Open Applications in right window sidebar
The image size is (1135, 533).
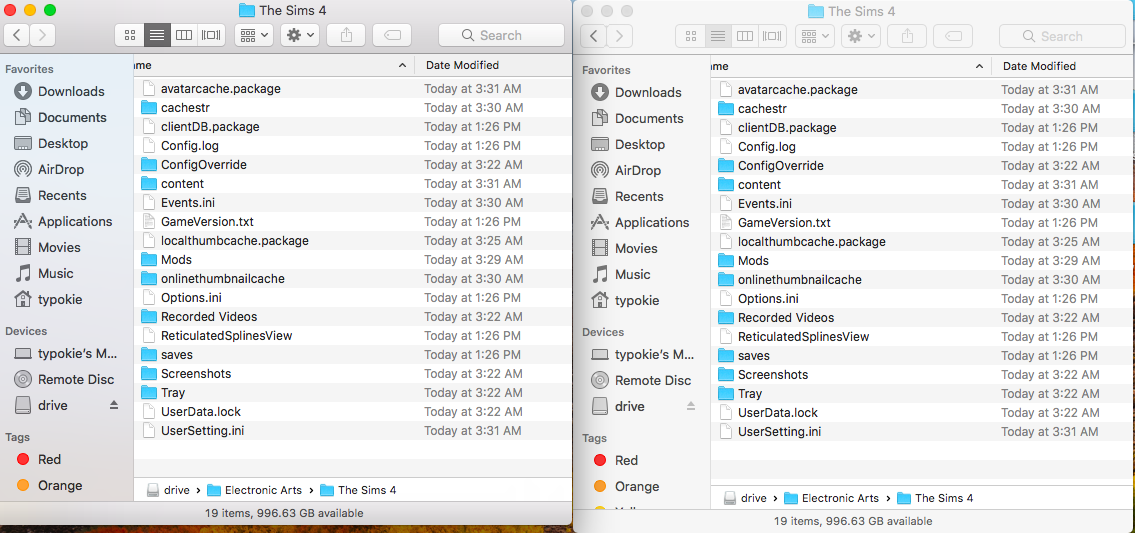coord(640,222)
